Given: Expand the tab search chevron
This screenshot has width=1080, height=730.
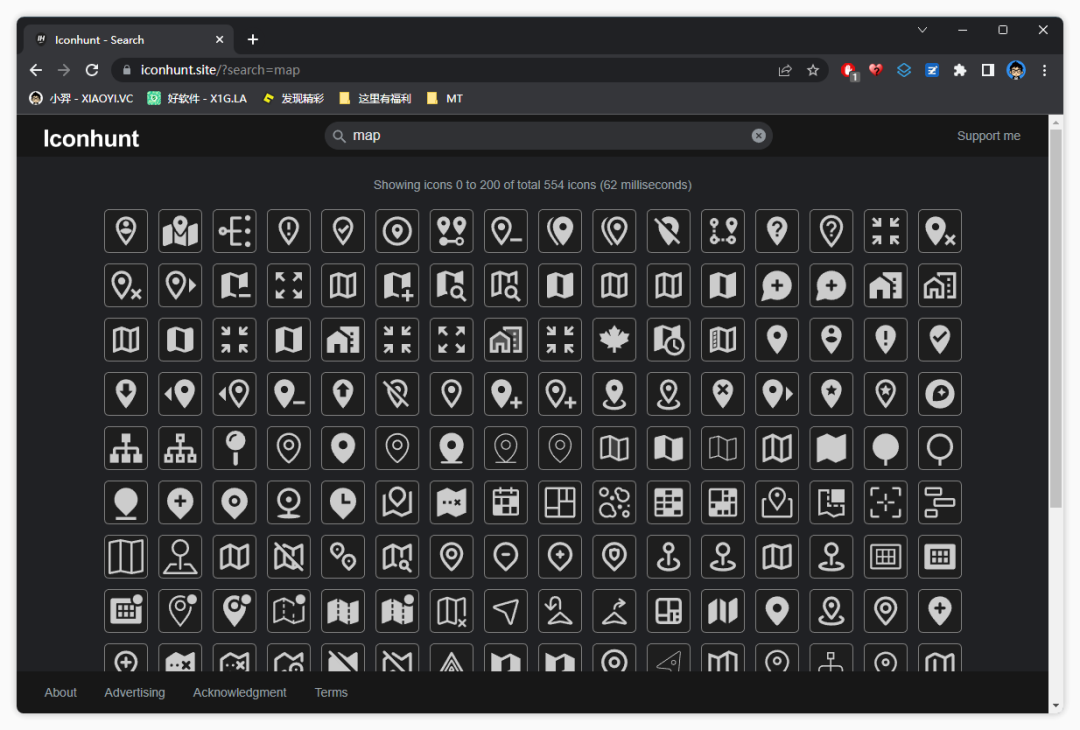Looking at the screenshot, I should [x=922, y=30].
